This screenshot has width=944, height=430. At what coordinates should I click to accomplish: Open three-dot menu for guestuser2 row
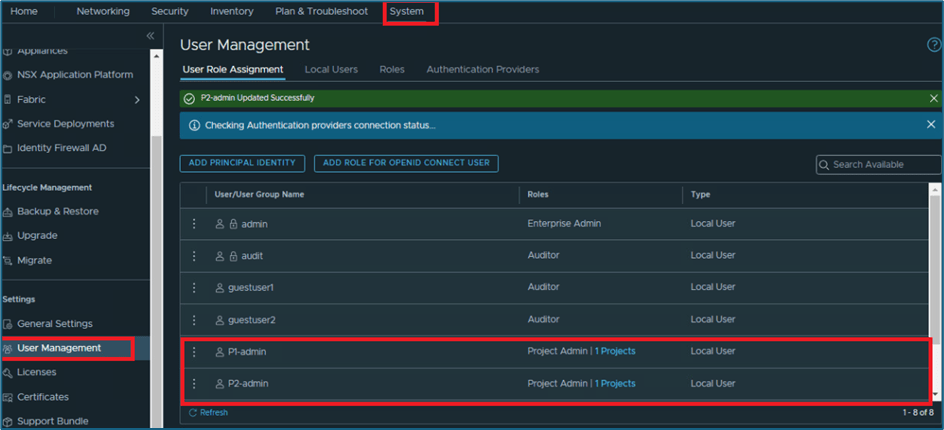tap(195, 320)
